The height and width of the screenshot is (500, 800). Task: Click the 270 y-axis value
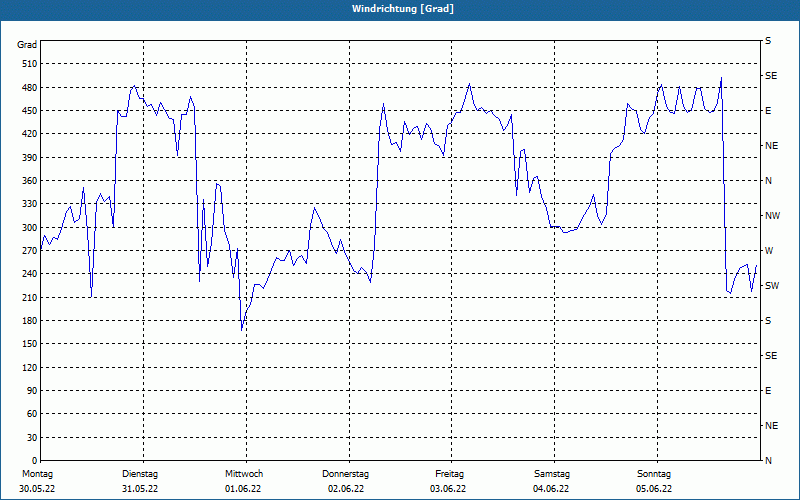30,251
